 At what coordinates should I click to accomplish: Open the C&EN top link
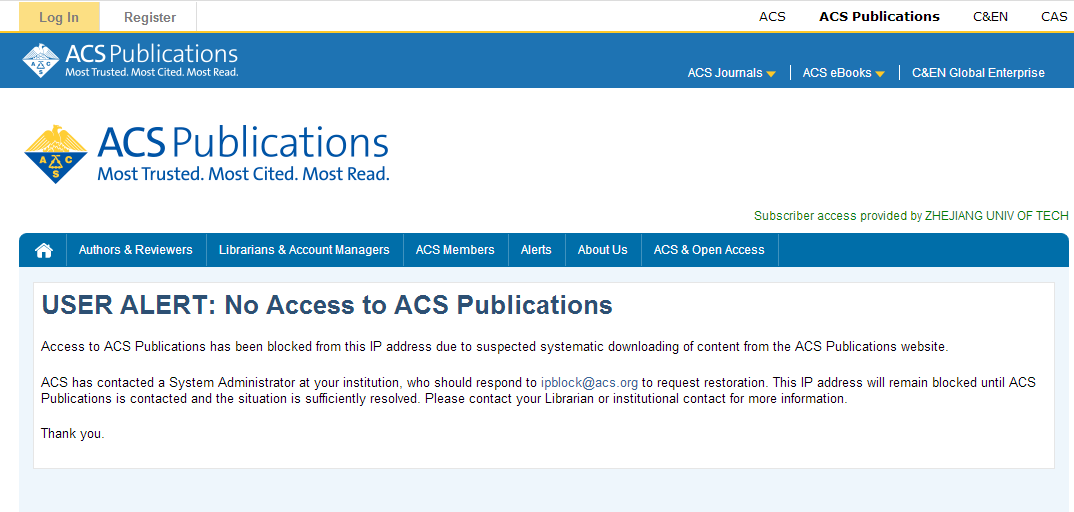click(x=990, y=16)
